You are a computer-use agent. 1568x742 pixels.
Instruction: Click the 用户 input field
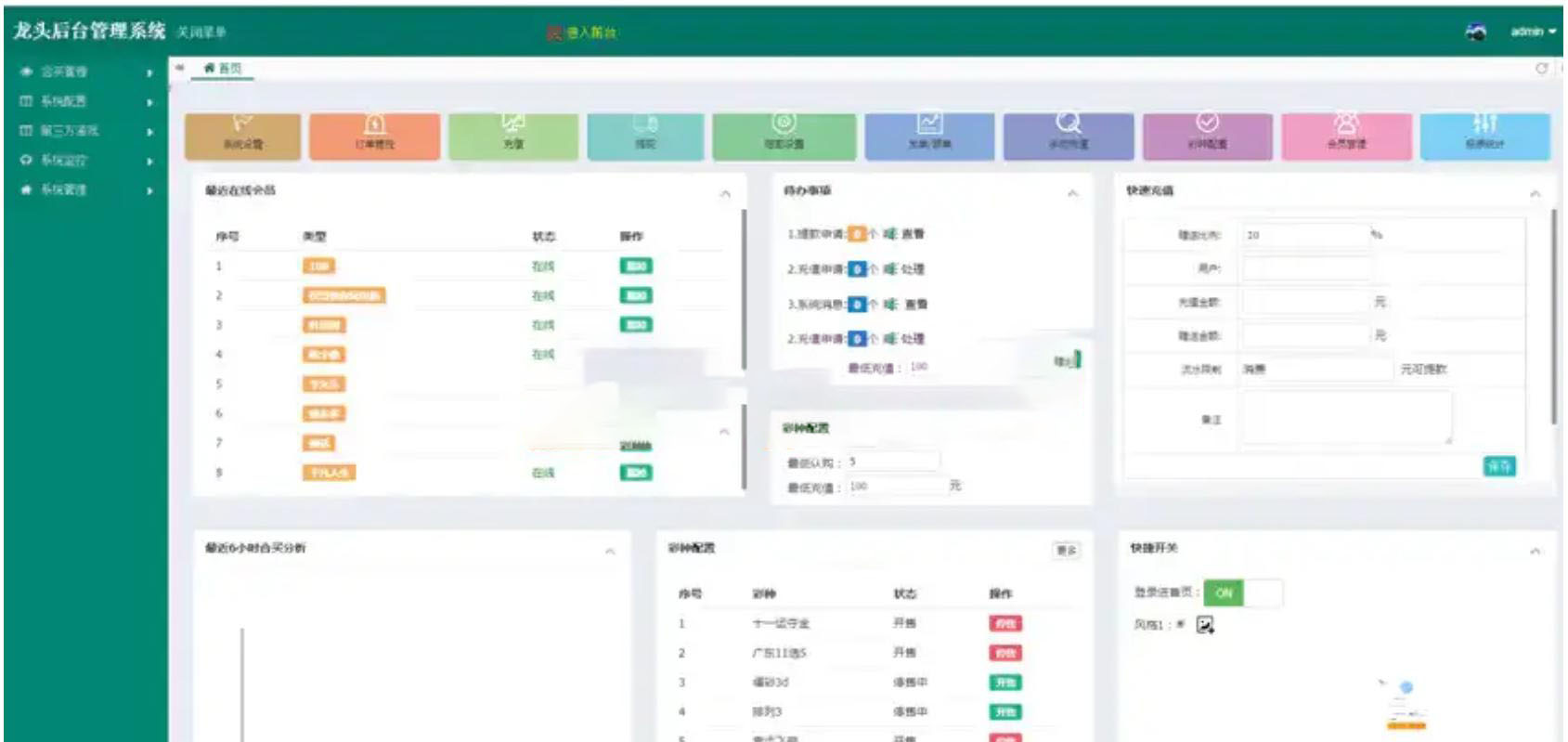click(x=1306, y=268)
